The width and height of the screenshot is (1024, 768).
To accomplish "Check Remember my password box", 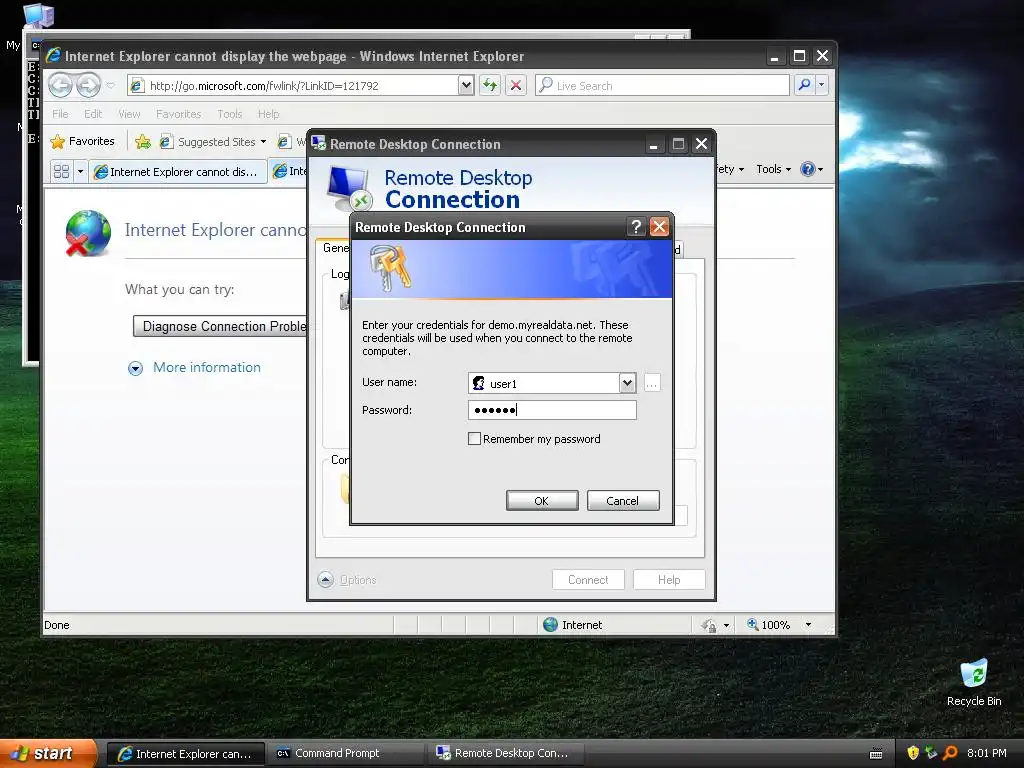I will click(x=474, y=439).
